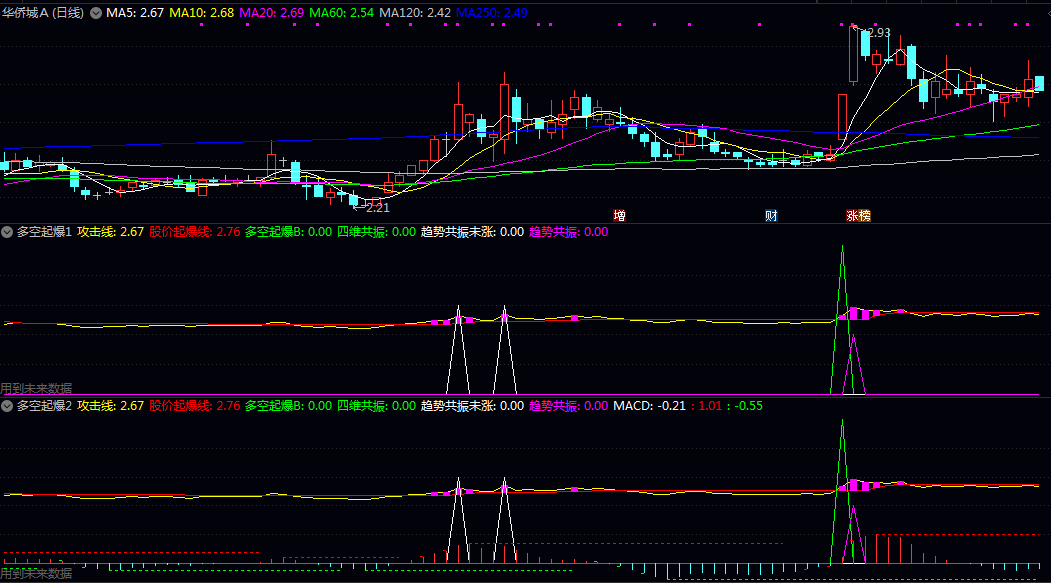Click 攻击线: 2.67 in 多空起爆2 panel
1051x583 pixels.
(x=111, y=406)
